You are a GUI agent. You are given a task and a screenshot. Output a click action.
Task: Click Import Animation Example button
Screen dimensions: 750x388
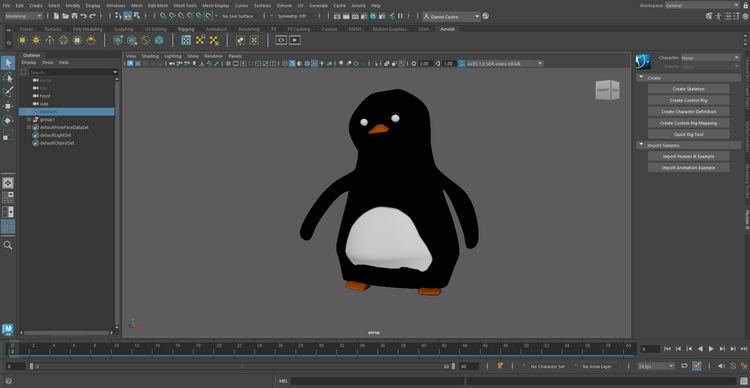(688, 167)
